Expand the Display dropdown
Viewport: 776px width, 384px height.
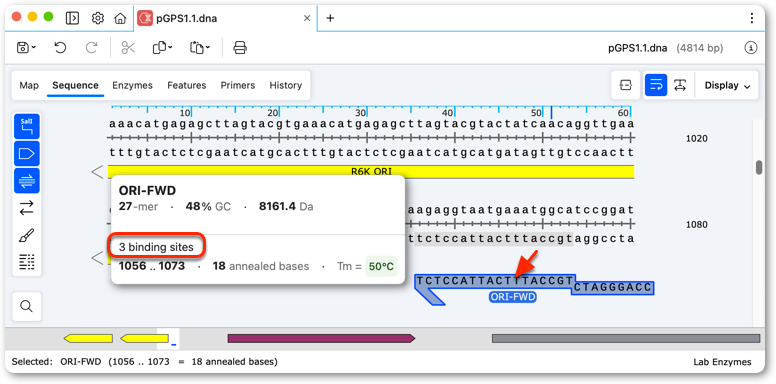(x=727, y=86)
